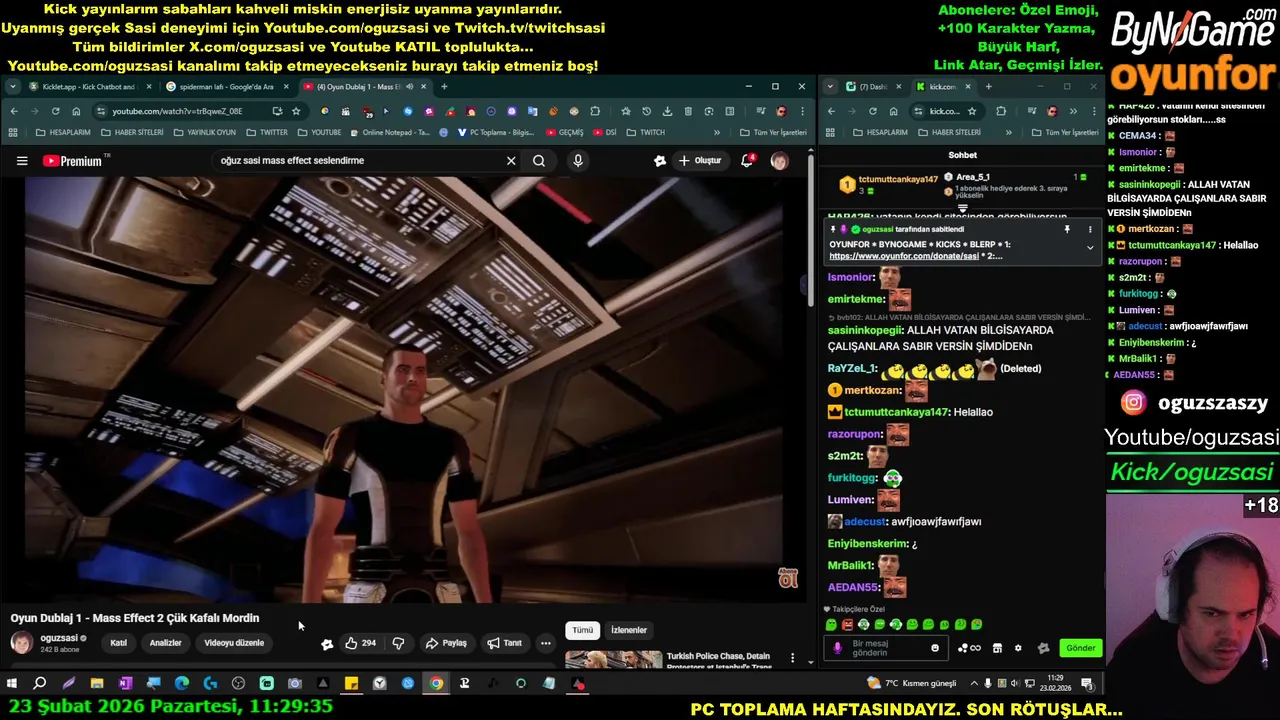This screenshot has height=720, width=1280.
Task: Like the video with 294 likes
Action: point(361,643)
